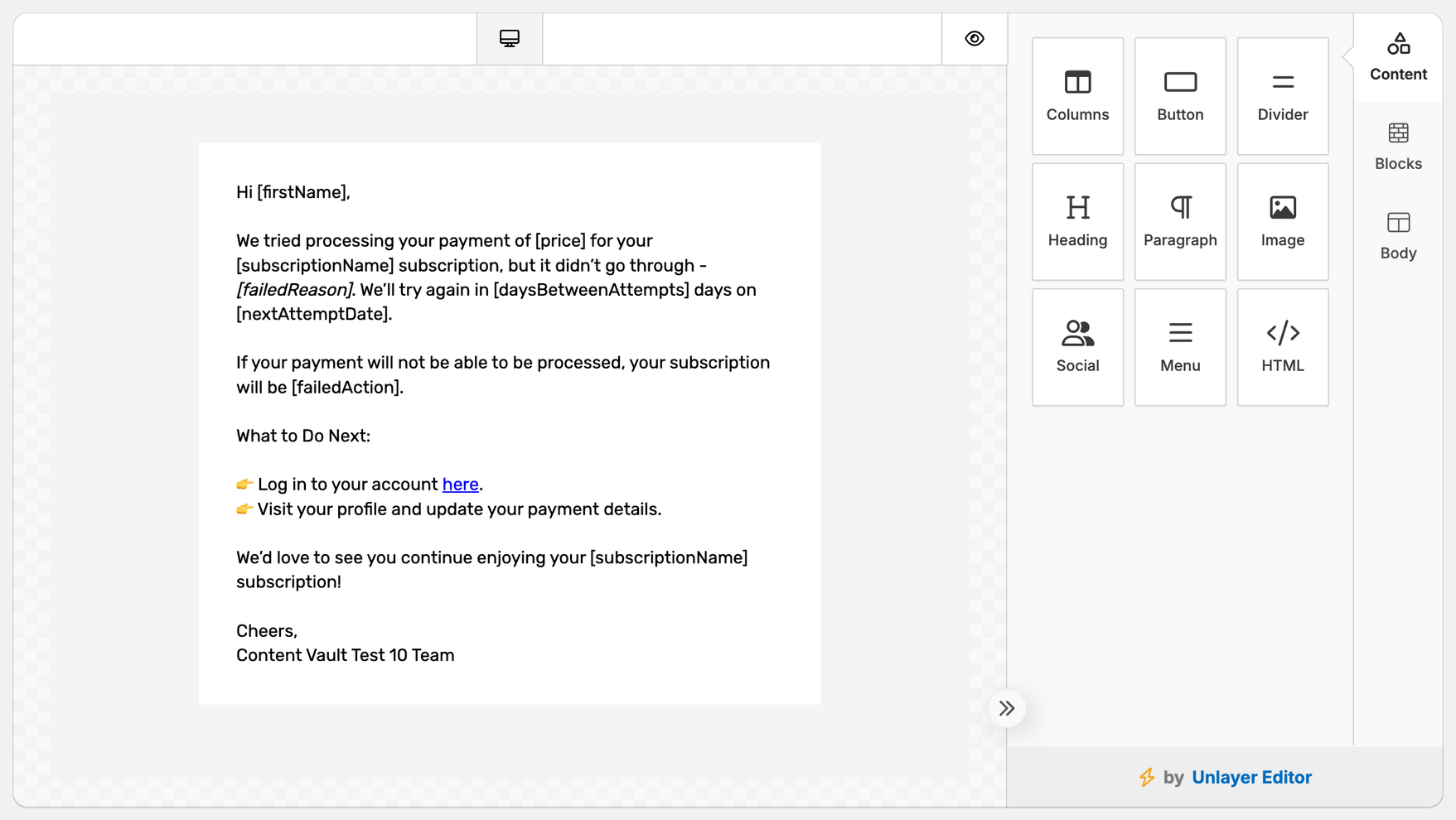Select the Columns content tool
Screen dimensions: 1456x820
pyautogui.click(x=1077, y=96)
